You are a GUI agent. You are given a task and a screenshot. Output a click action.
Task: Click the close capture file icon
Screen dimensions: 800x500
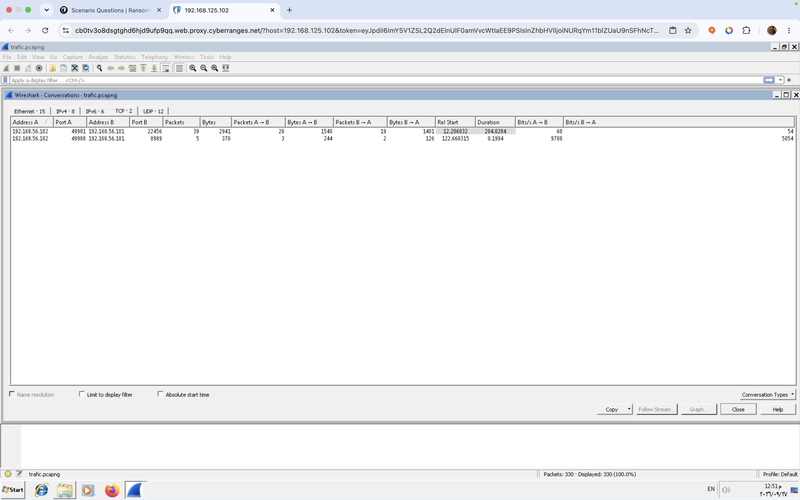[74, 68]
